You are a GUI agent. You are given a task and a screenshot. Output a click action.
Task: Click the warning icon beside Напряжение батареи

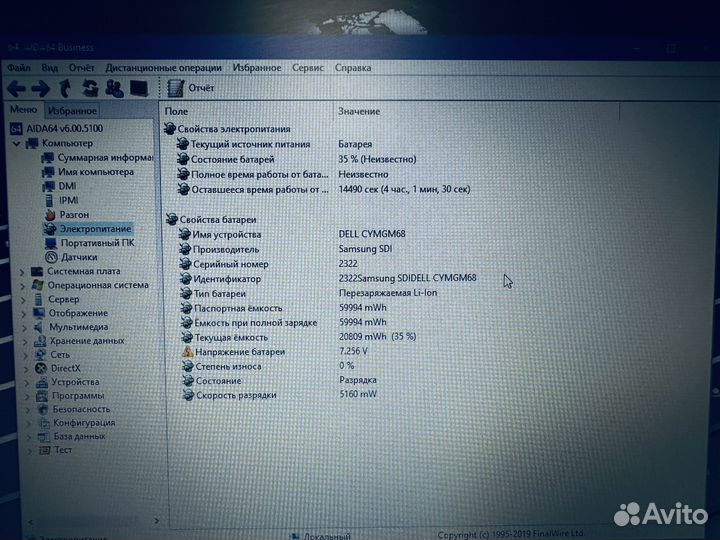coord(187,352)
